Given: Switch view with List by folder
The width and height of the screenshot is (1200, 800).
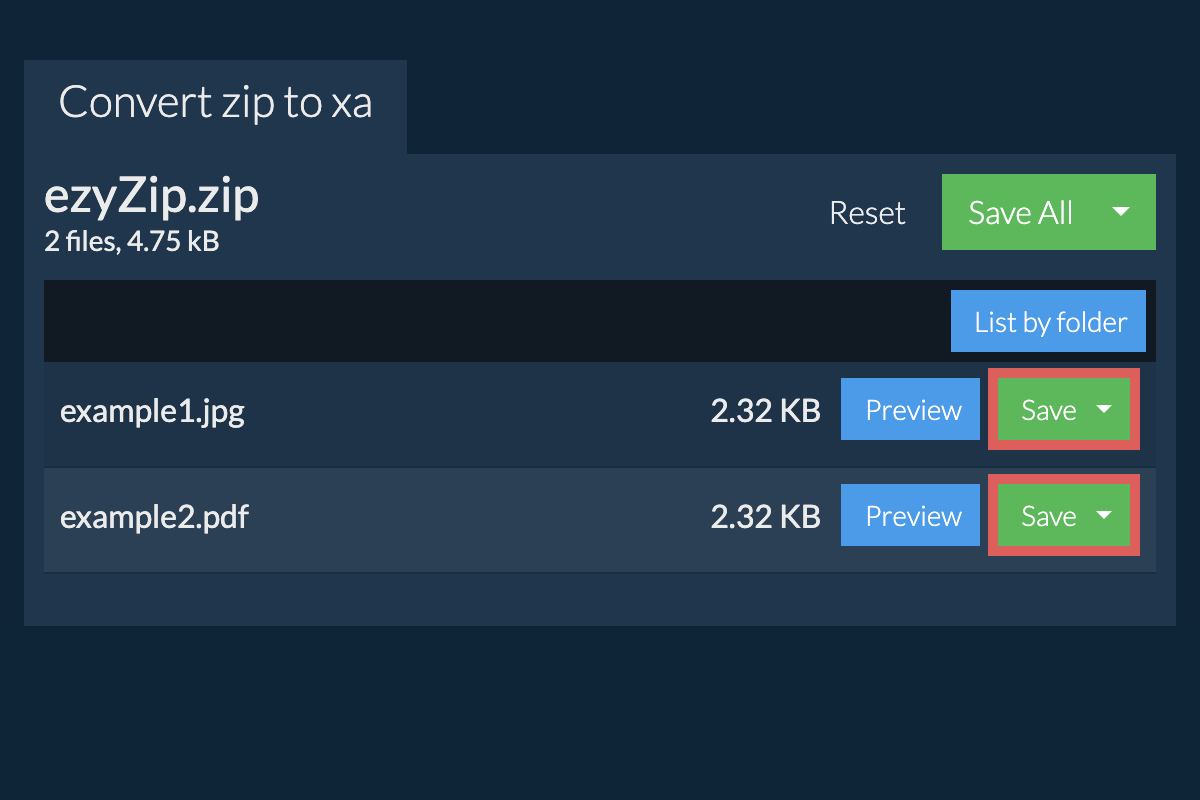Looking at the screenshot, I should point(1050,322).
